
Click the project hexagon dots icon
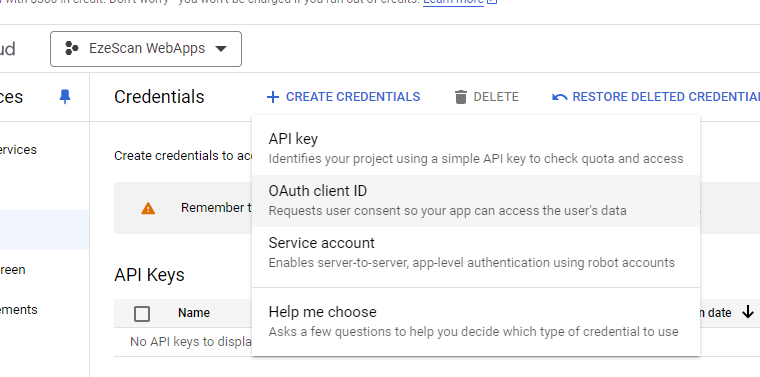[72, 48]
